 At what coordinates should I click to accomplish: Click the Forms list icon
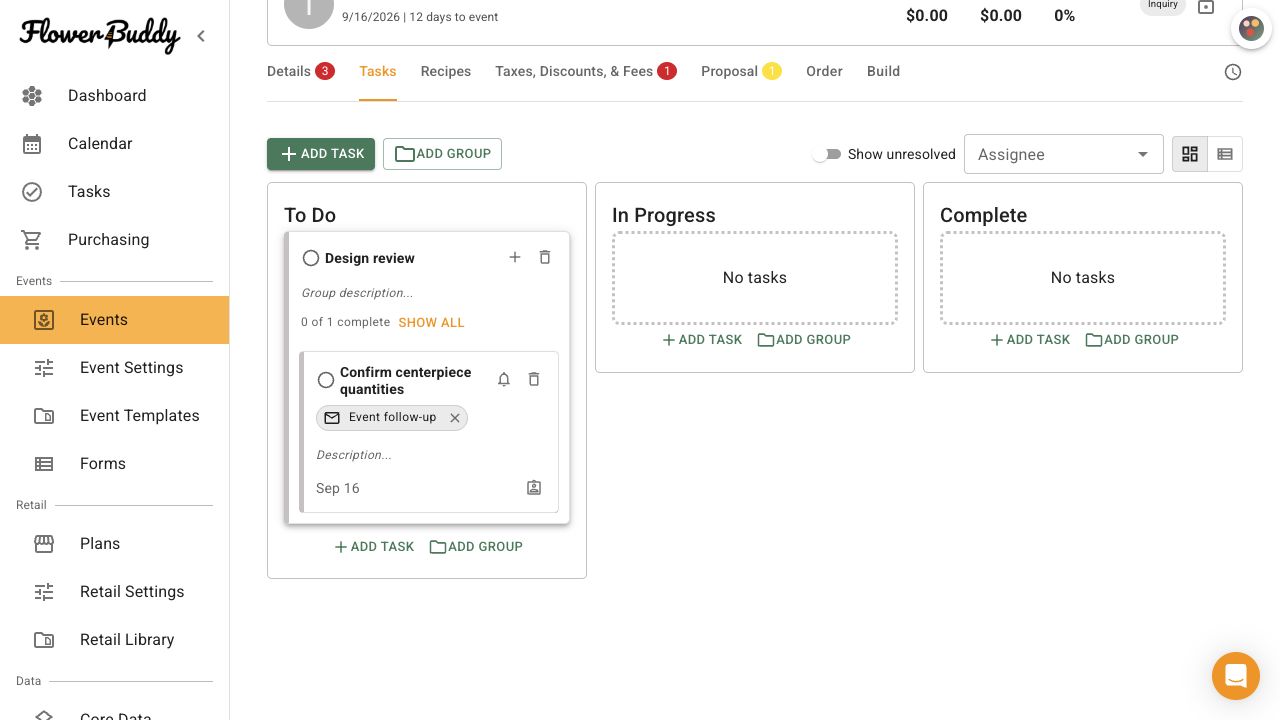click(x=44, y=464)
